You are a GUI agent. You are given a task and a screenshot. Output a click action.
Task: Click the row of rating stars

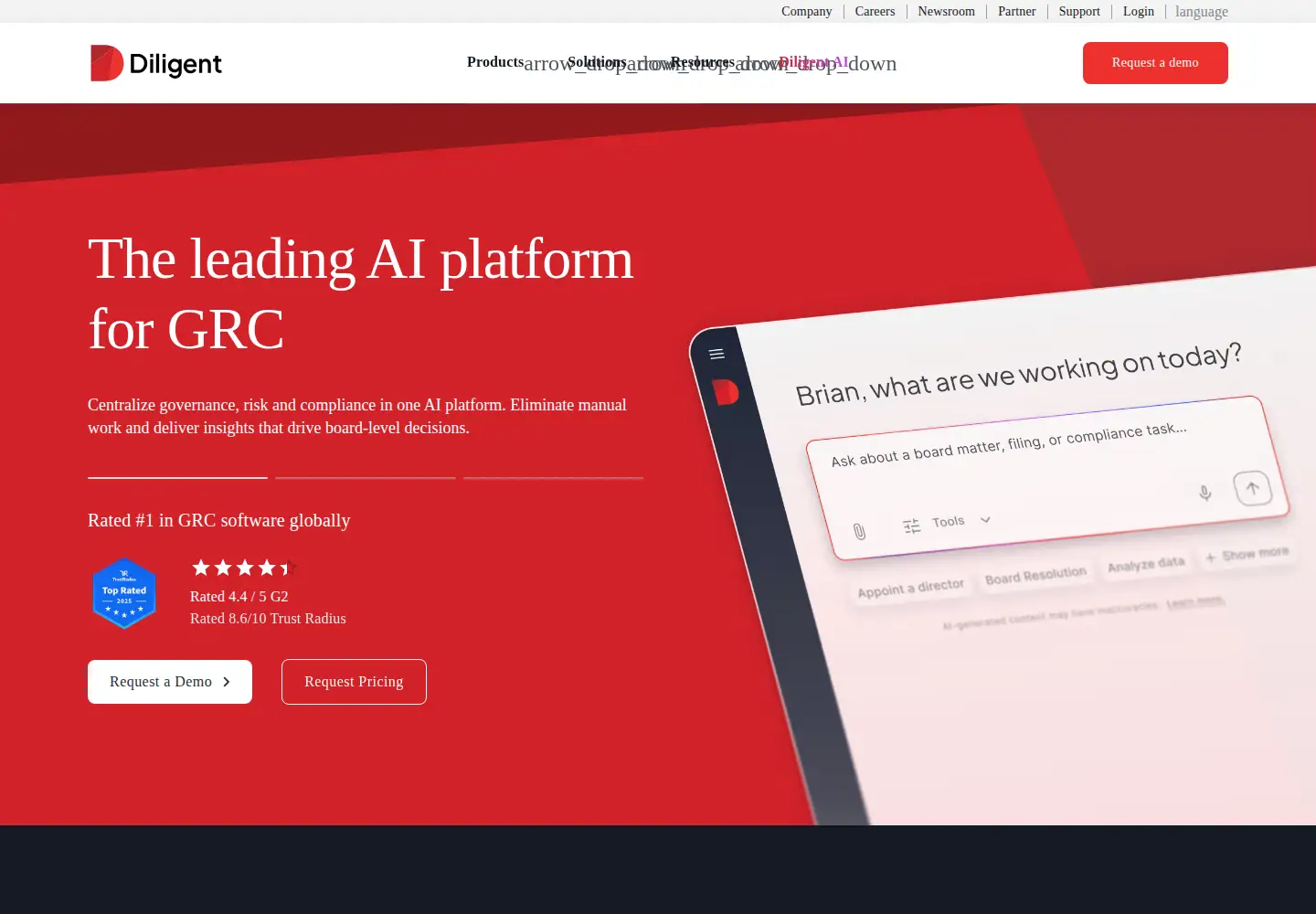[x=244, y=568]
